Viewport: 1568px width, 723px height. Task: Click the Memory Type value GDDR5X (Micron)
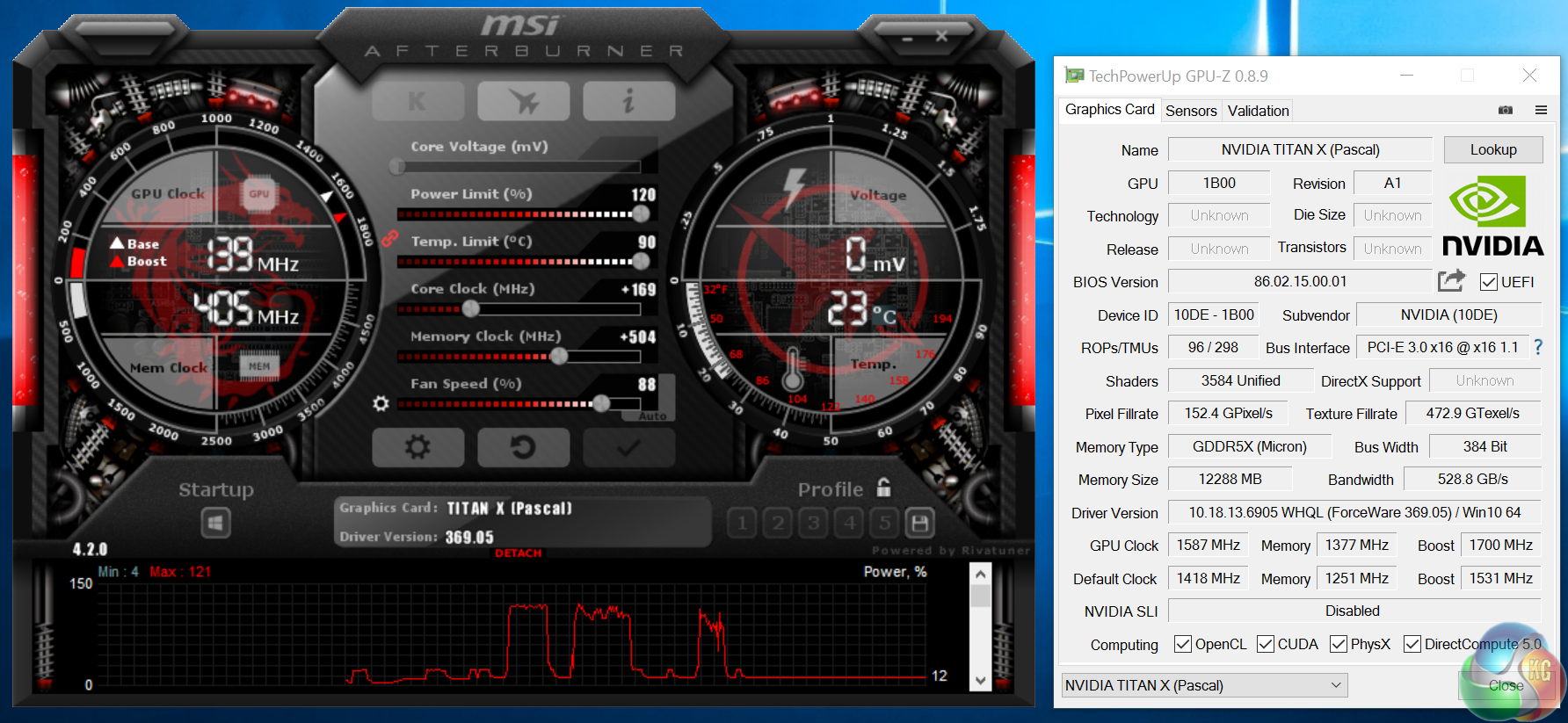tap(1249, 446)
